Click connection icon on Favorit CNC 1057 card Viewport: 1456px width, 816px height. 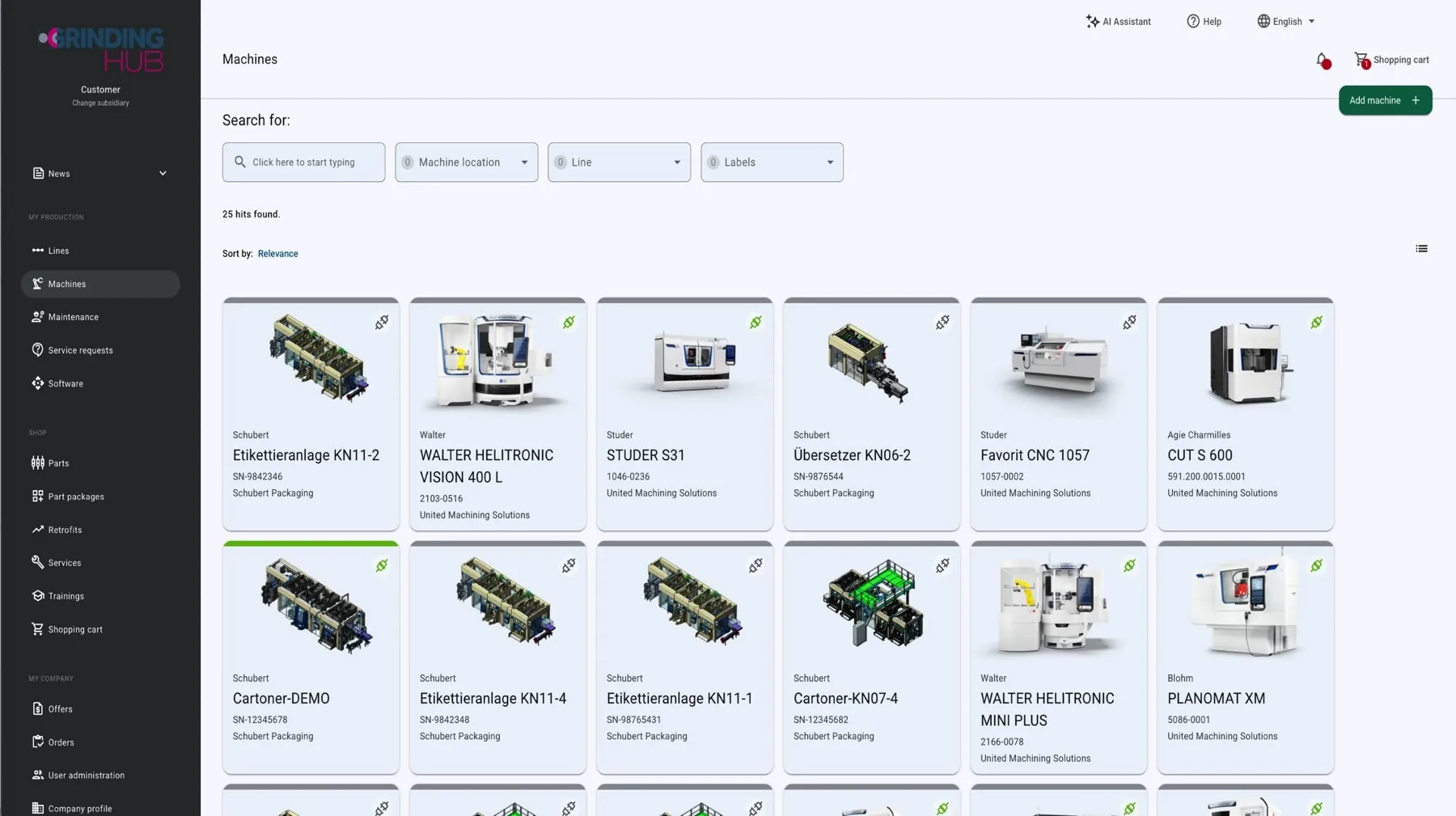(1129, 322)
